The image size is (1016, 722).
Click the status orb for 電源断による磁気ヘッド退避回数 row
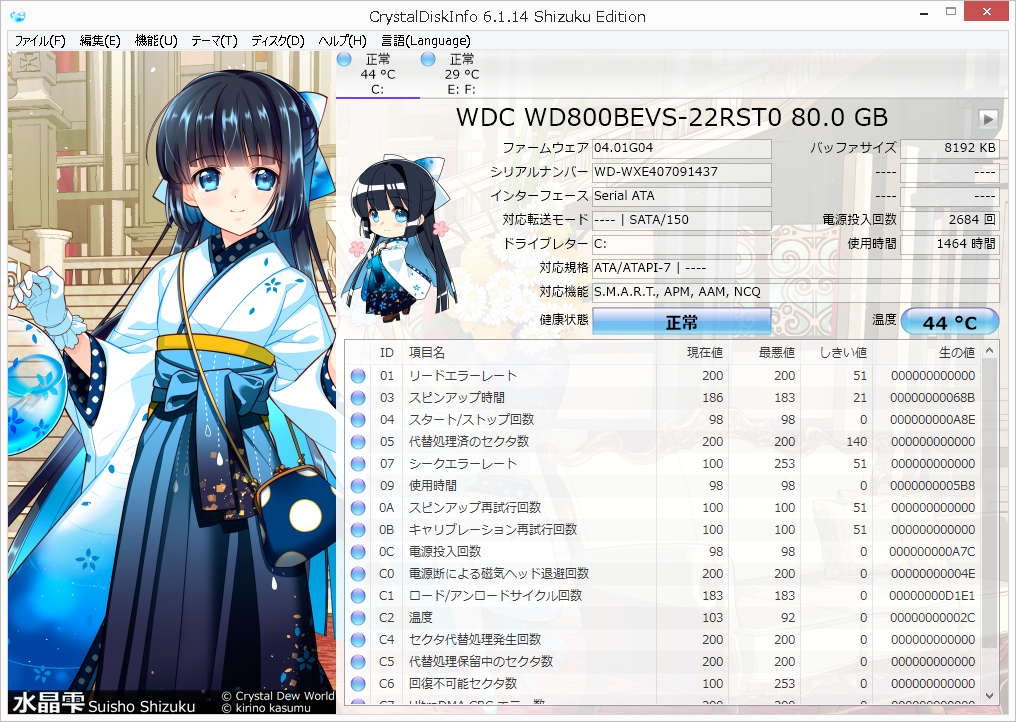click(358, 574)
